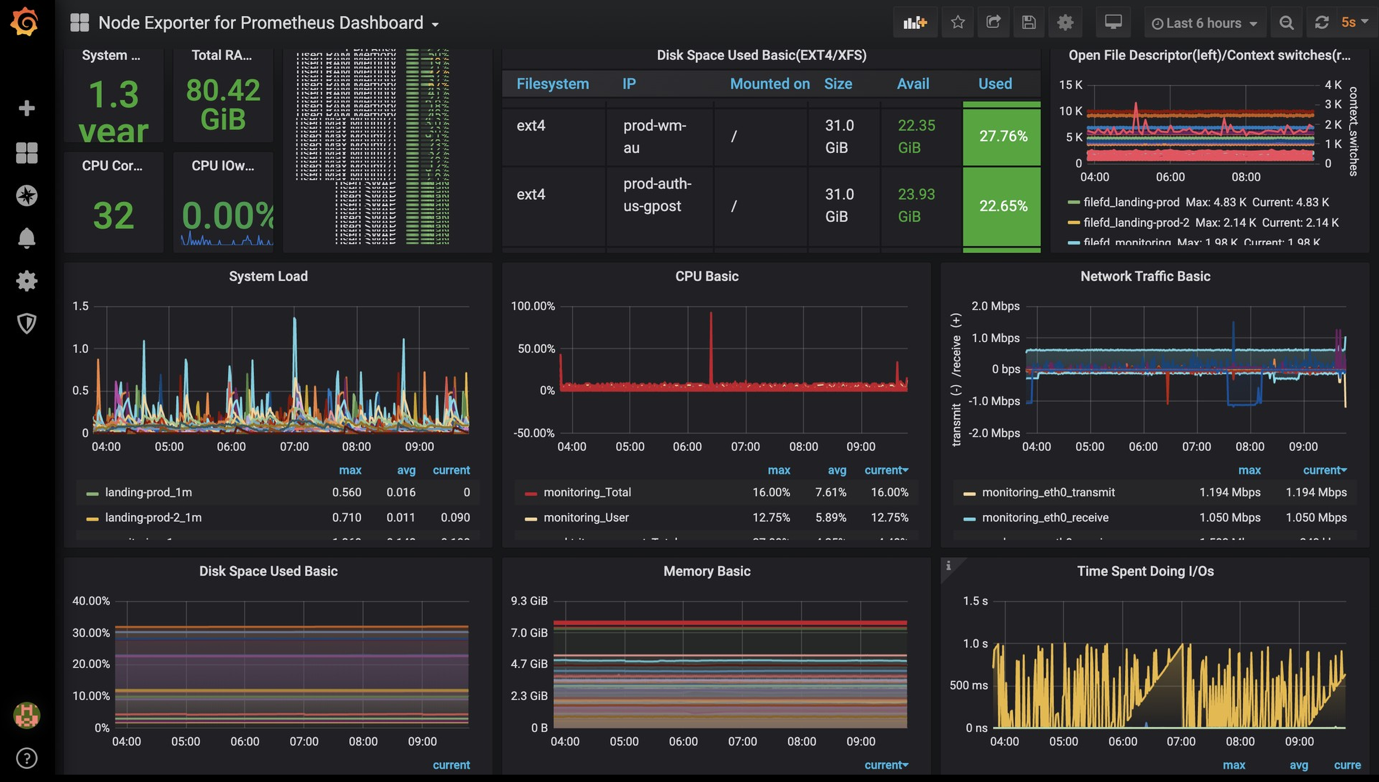Sort System Load legend by avg
Image resolution: width=1379 pixels, height=782 pixels.
click(x=406, y=470)
